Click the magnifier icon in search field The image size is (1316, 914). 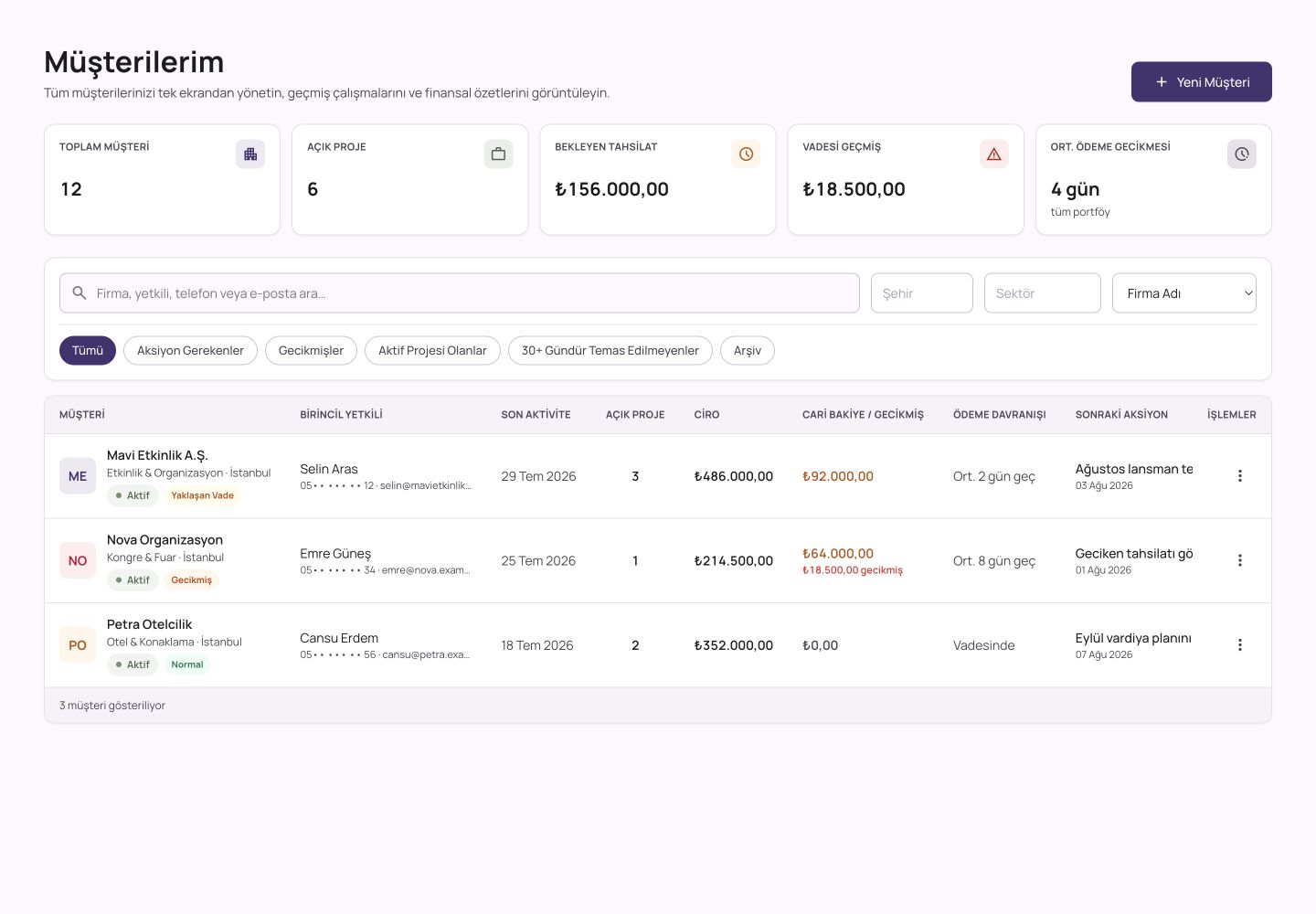80,293
